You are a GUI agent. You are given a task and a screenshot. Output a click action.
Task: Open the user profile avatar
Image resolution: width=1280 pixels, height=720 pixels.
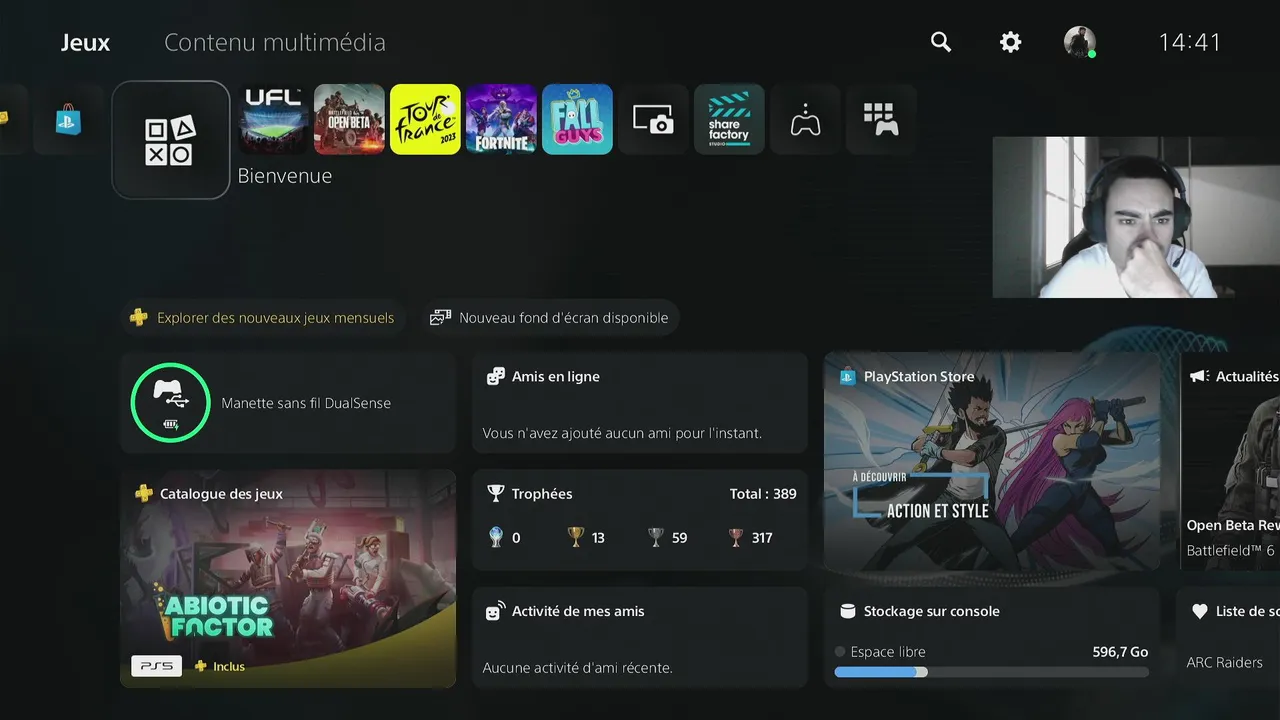pyautogui.click(x=1080, y=42)
